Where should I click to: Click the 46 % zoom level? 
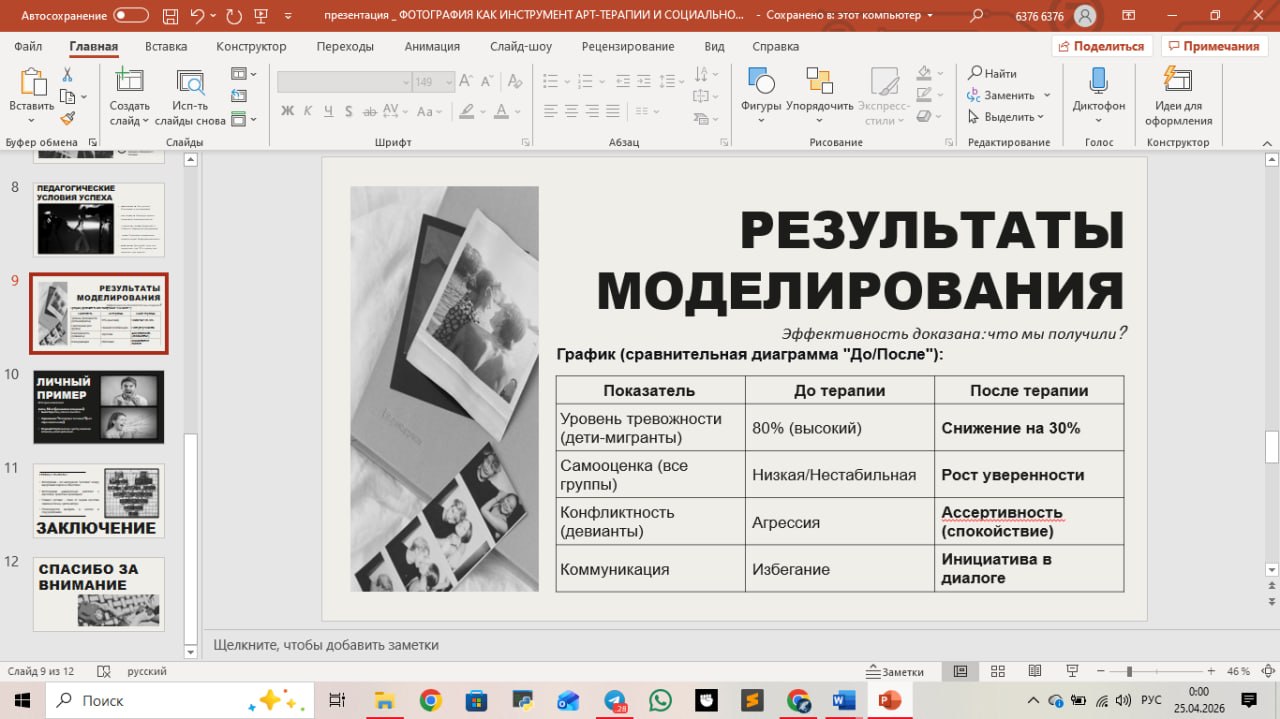pos(1238,672)
